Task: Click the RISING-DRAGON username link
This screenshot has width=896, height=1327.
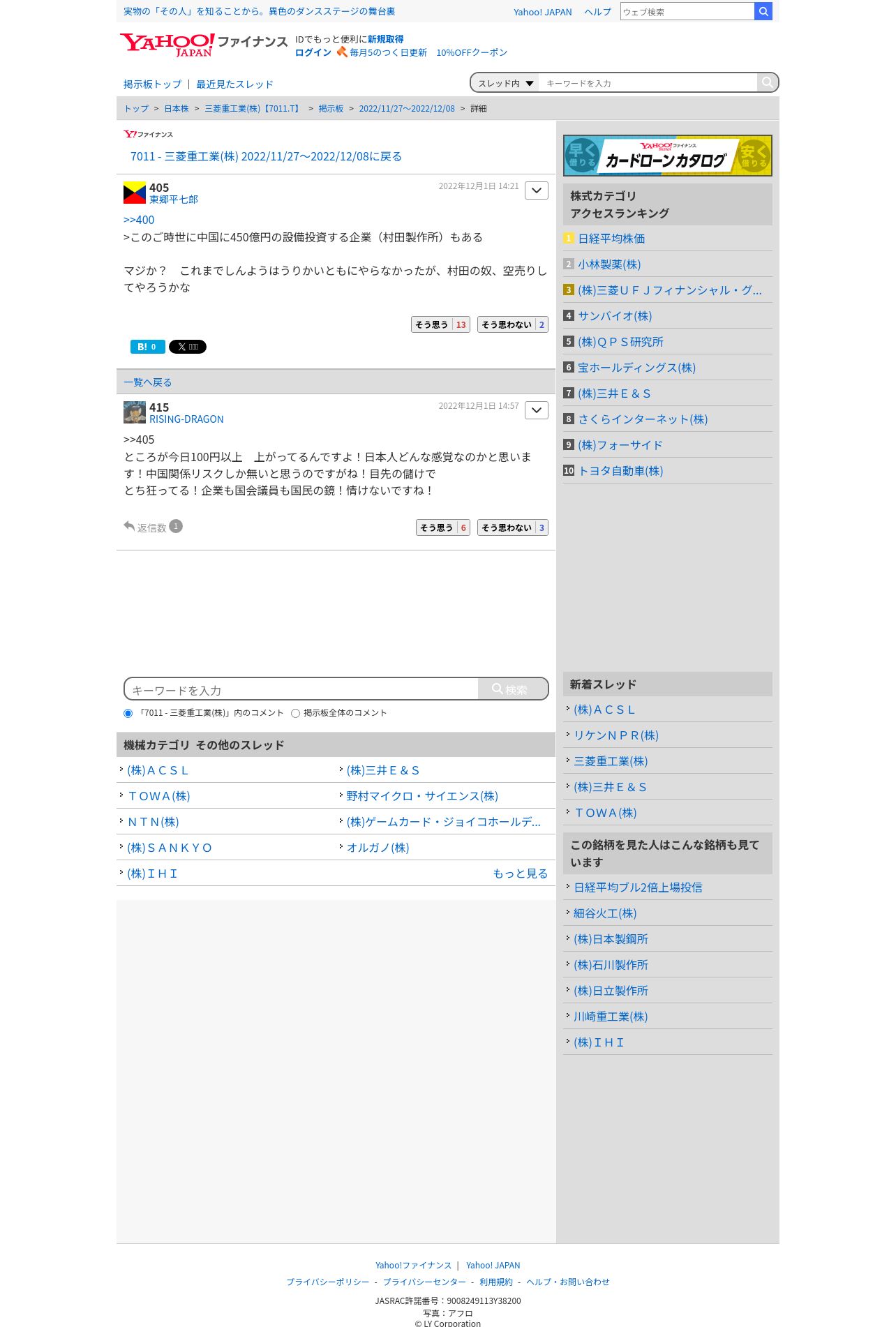Action: (186, 419)
